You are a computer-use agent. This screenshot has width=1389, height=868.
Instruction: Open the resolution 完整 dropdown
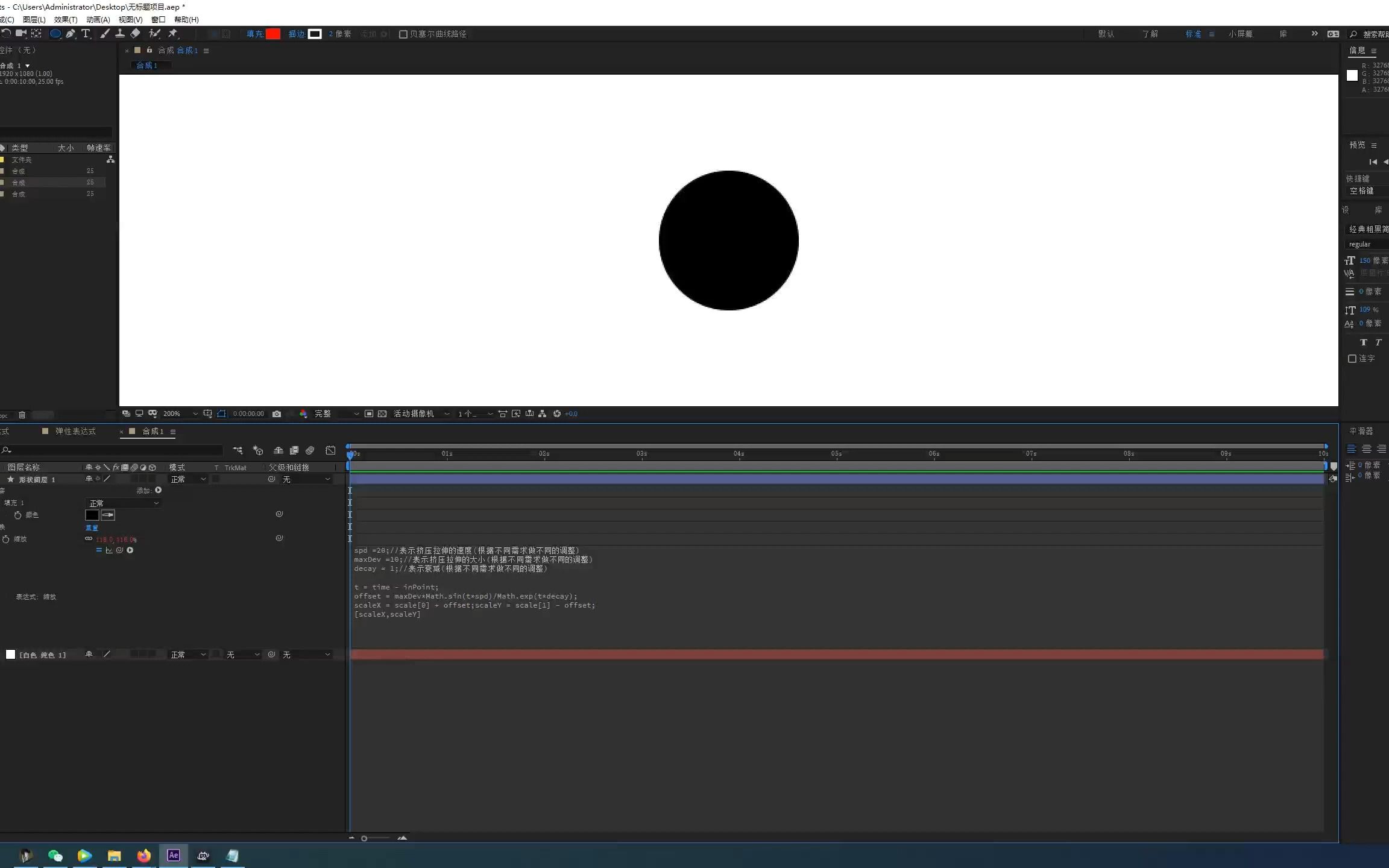click(336, 414)
